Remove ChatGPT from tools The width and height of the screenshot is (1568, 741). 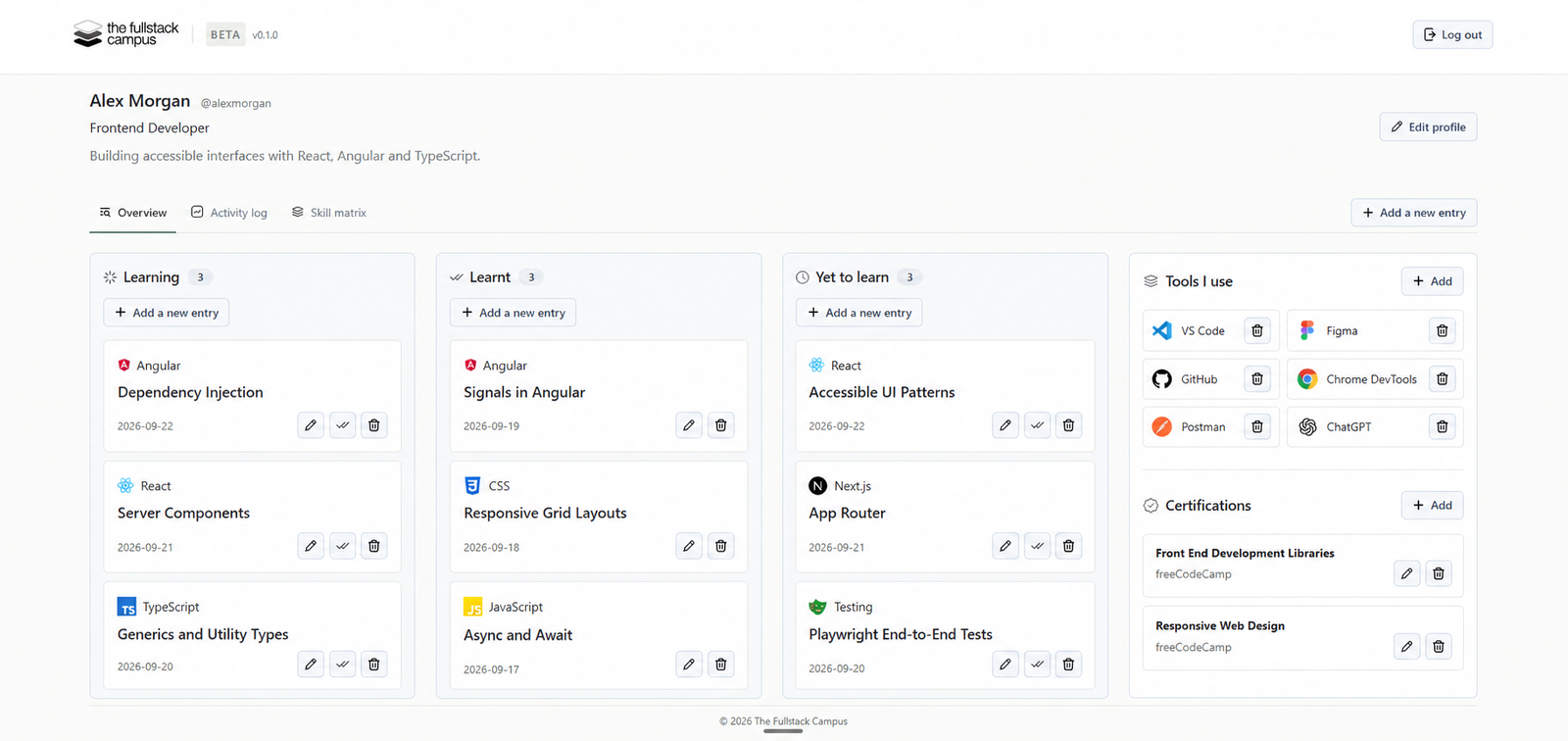(1442, 426)
